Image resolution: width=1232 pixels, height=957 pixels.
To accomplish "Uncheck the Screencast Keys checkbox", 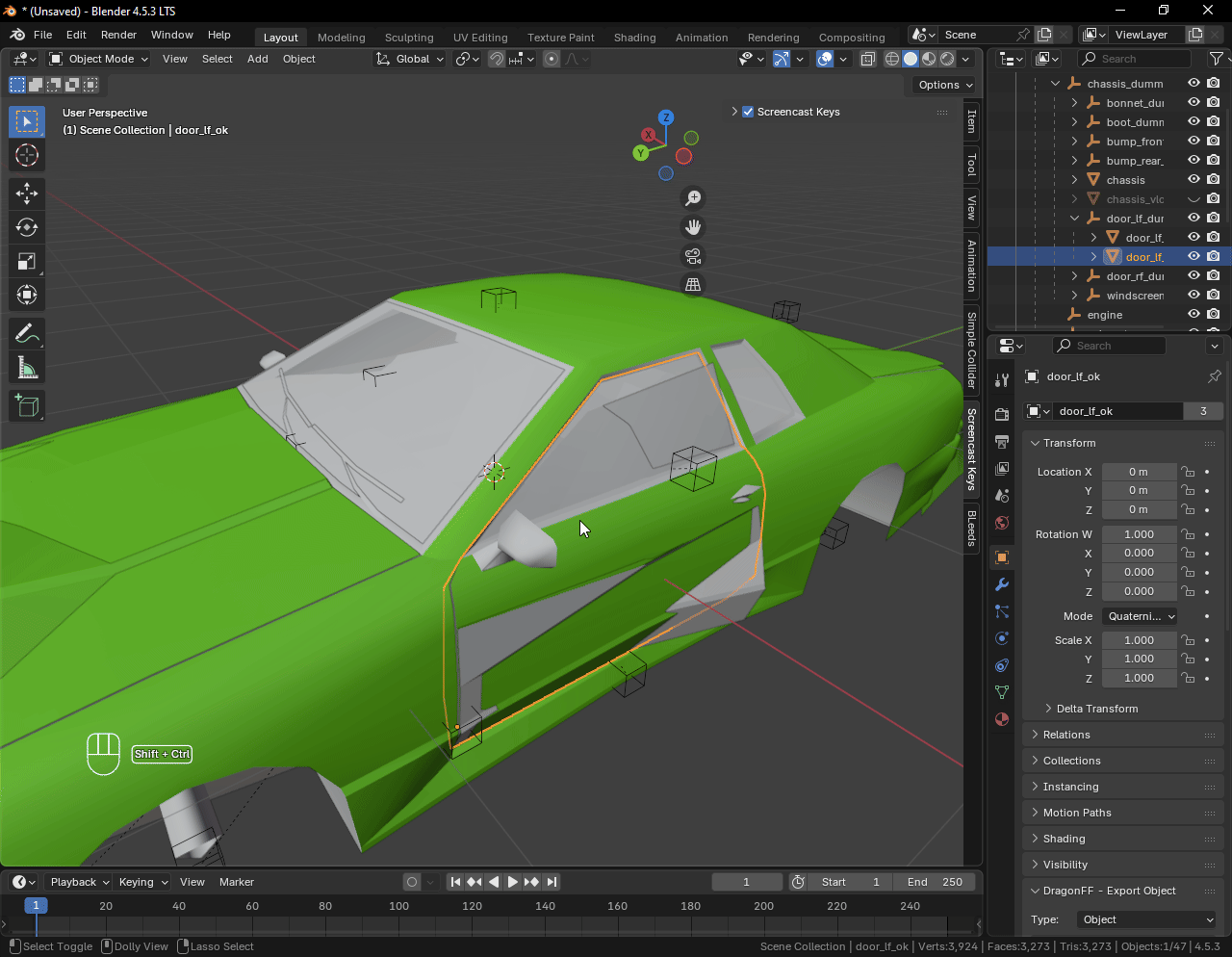I will (x=748, y=112).
